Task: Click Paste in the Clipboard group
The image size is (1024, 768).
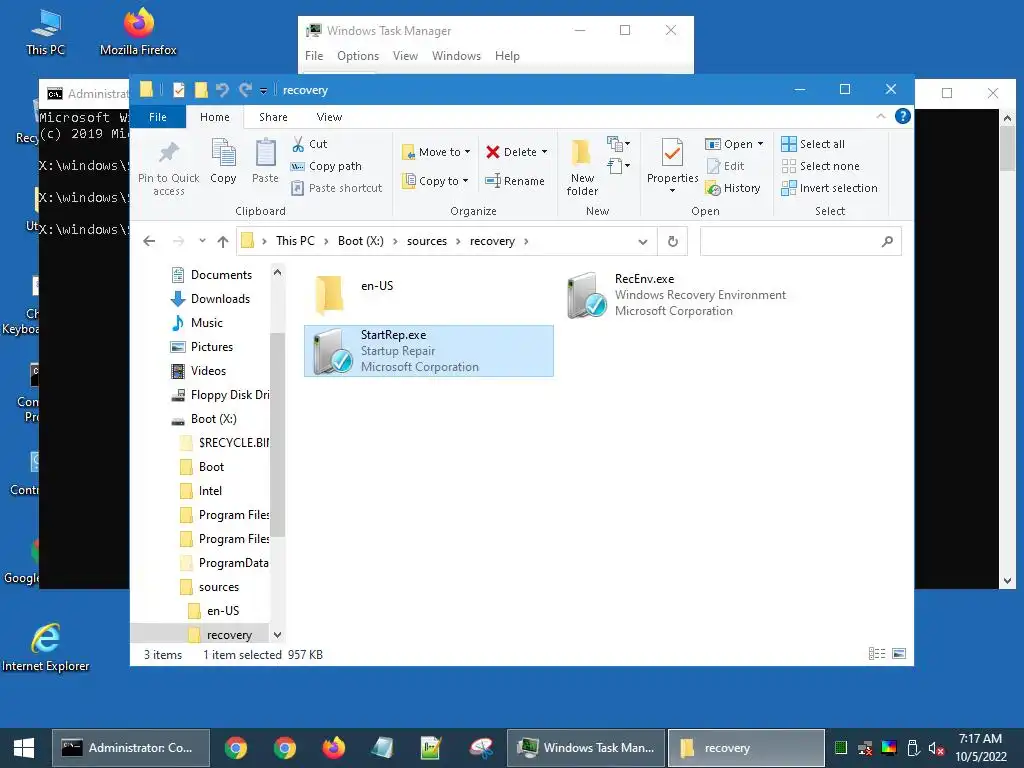Action: [265, 161]
